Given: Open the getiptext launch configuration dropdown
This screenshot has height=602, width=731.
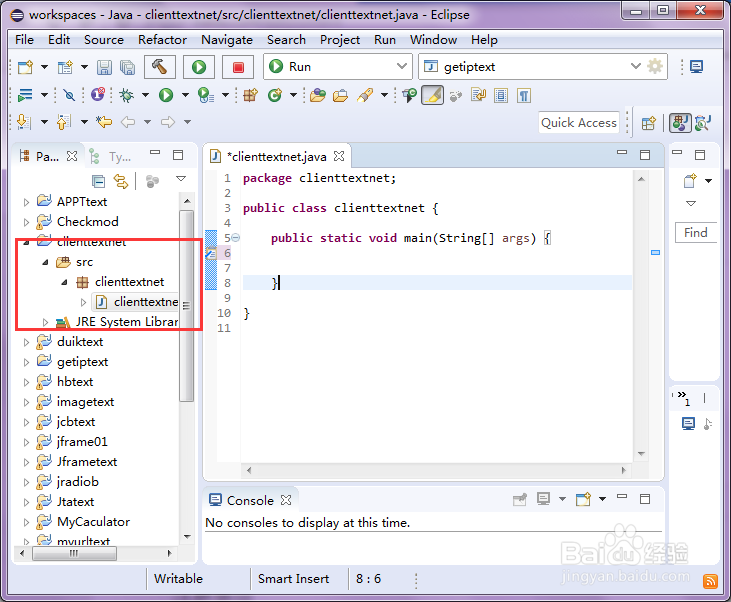Looking at the screenshot, I should pos(636,66).
